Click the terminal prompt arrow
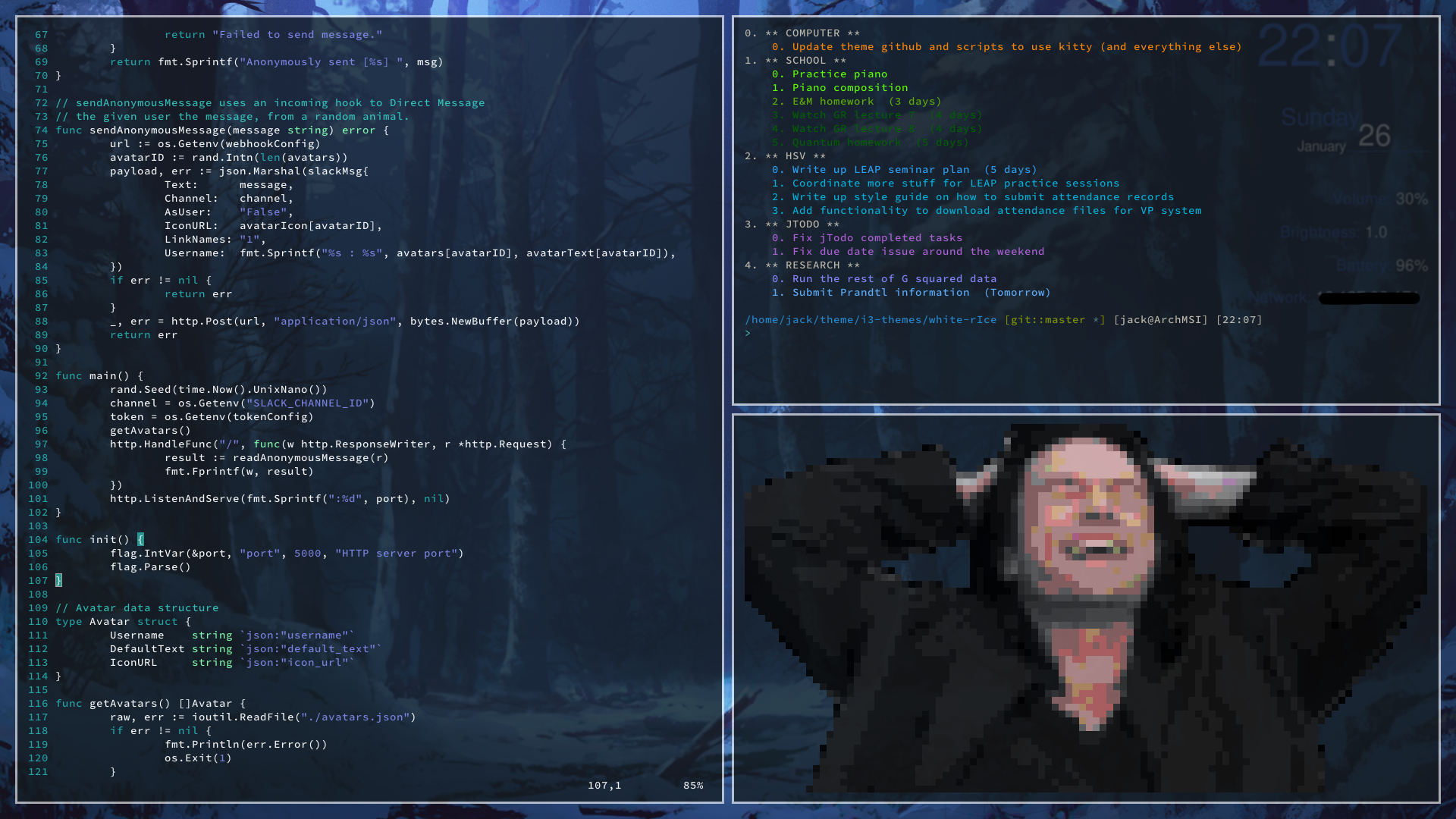 [748, 334]
